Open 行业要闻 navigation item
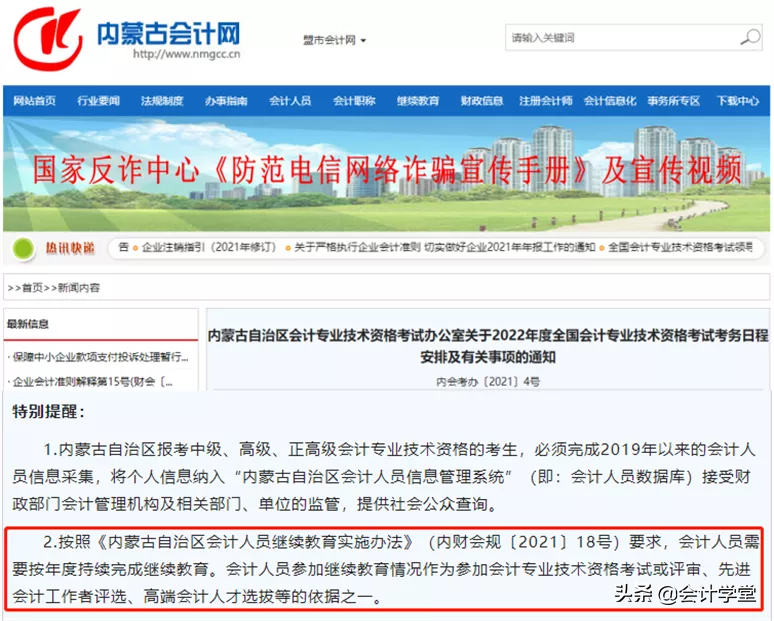The height and width of the screenshot is (621, 774). (x=98, y=101)
